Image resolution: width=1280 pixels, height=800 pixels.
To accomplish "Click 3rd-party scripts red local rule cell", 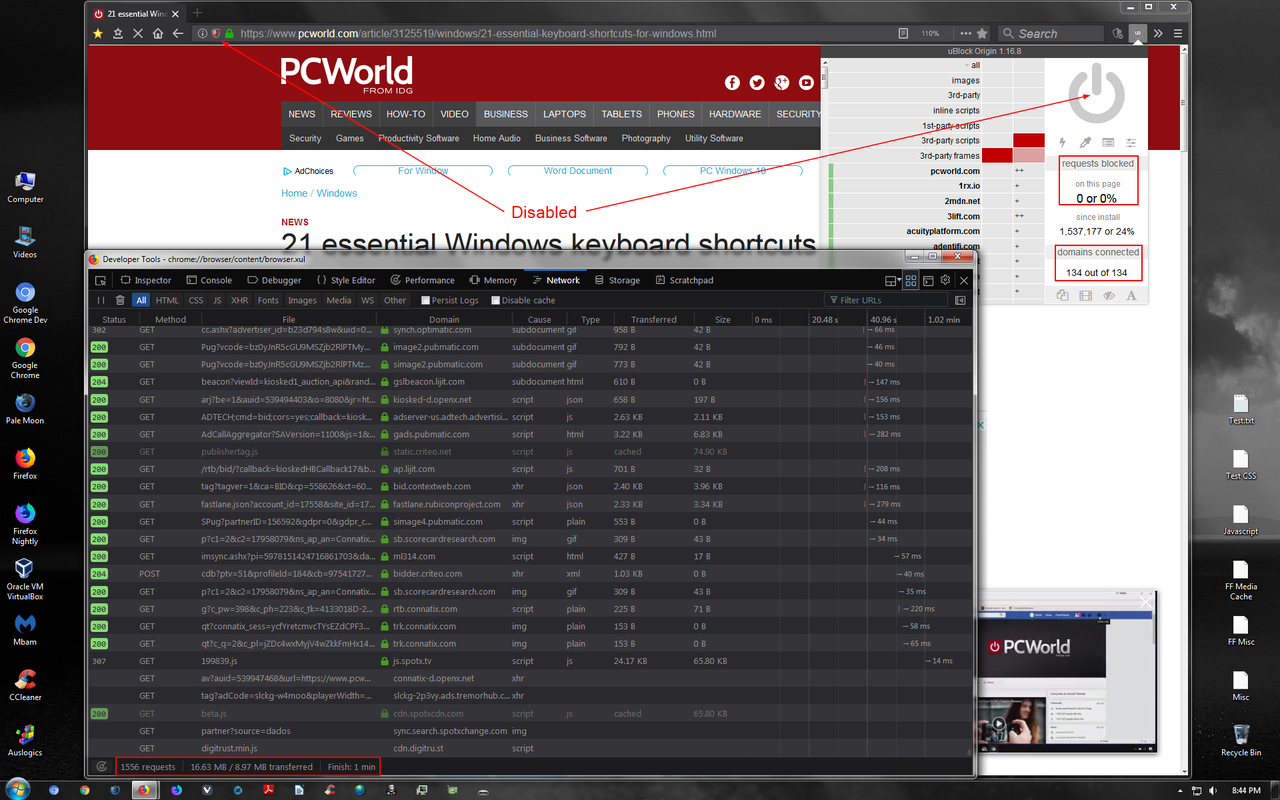I will pos(1028,140).
